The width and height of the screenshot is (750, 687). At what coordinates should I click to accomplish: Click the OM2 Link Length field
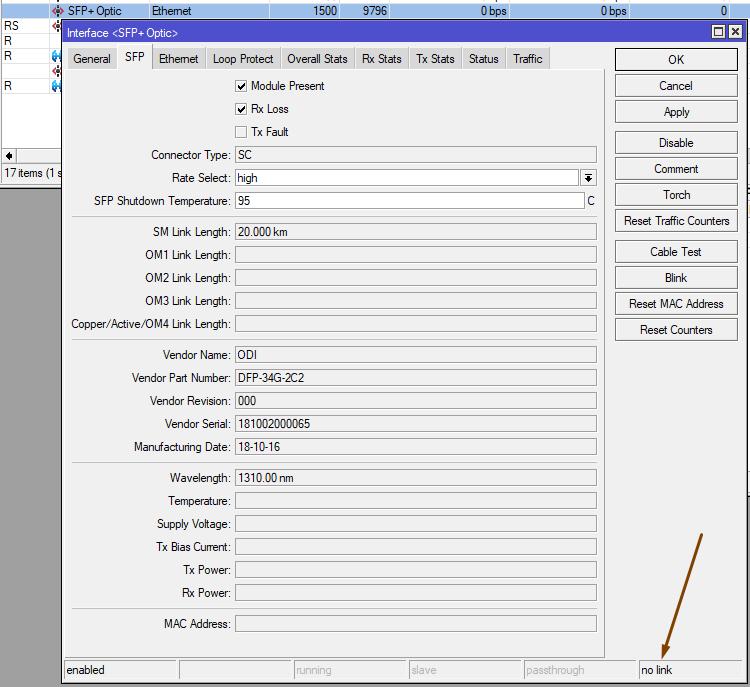pyautogui.click(x=416, y=278)
